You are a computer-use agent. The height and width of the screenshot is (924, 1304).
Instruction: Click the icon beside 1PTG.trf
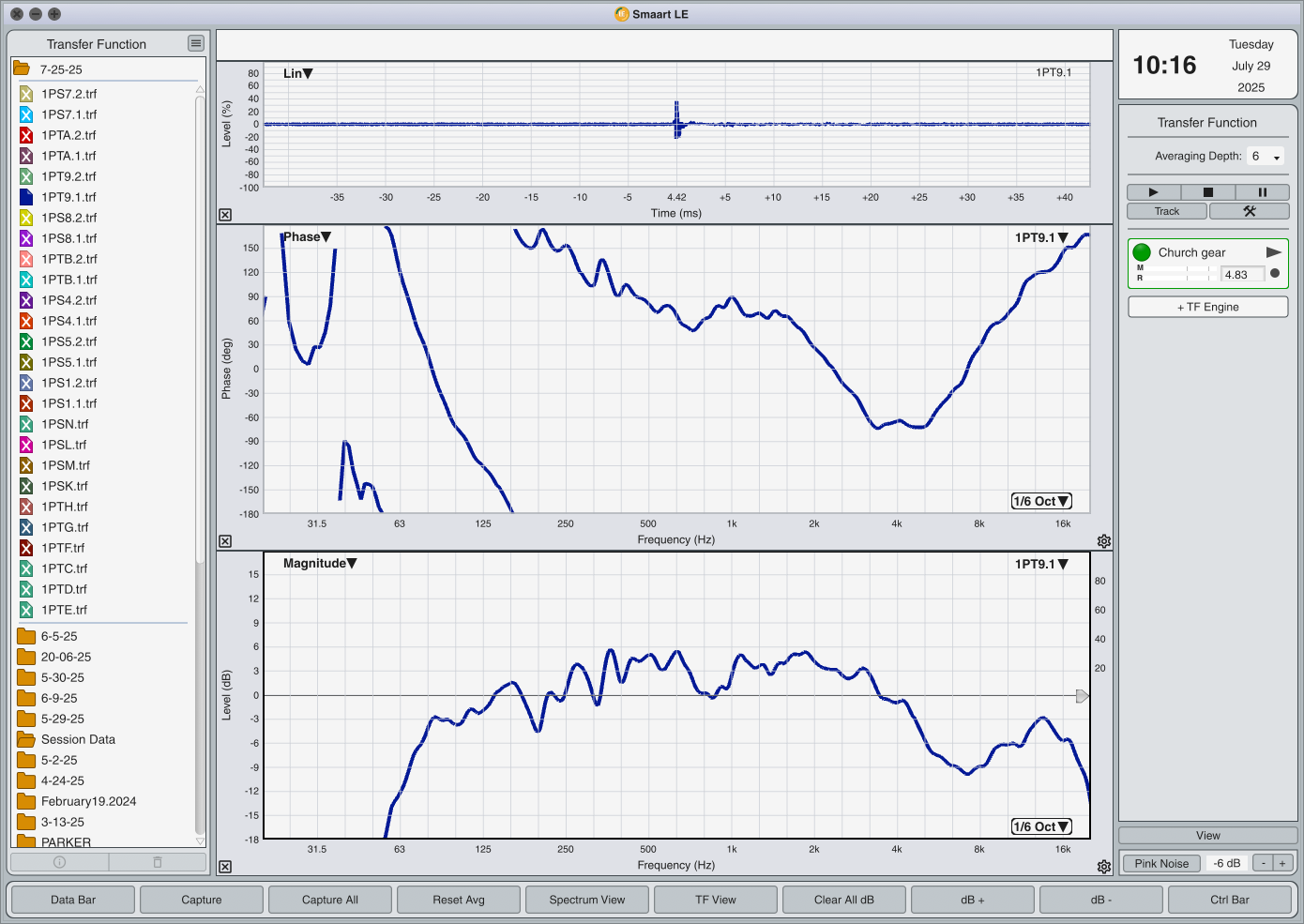26,527
